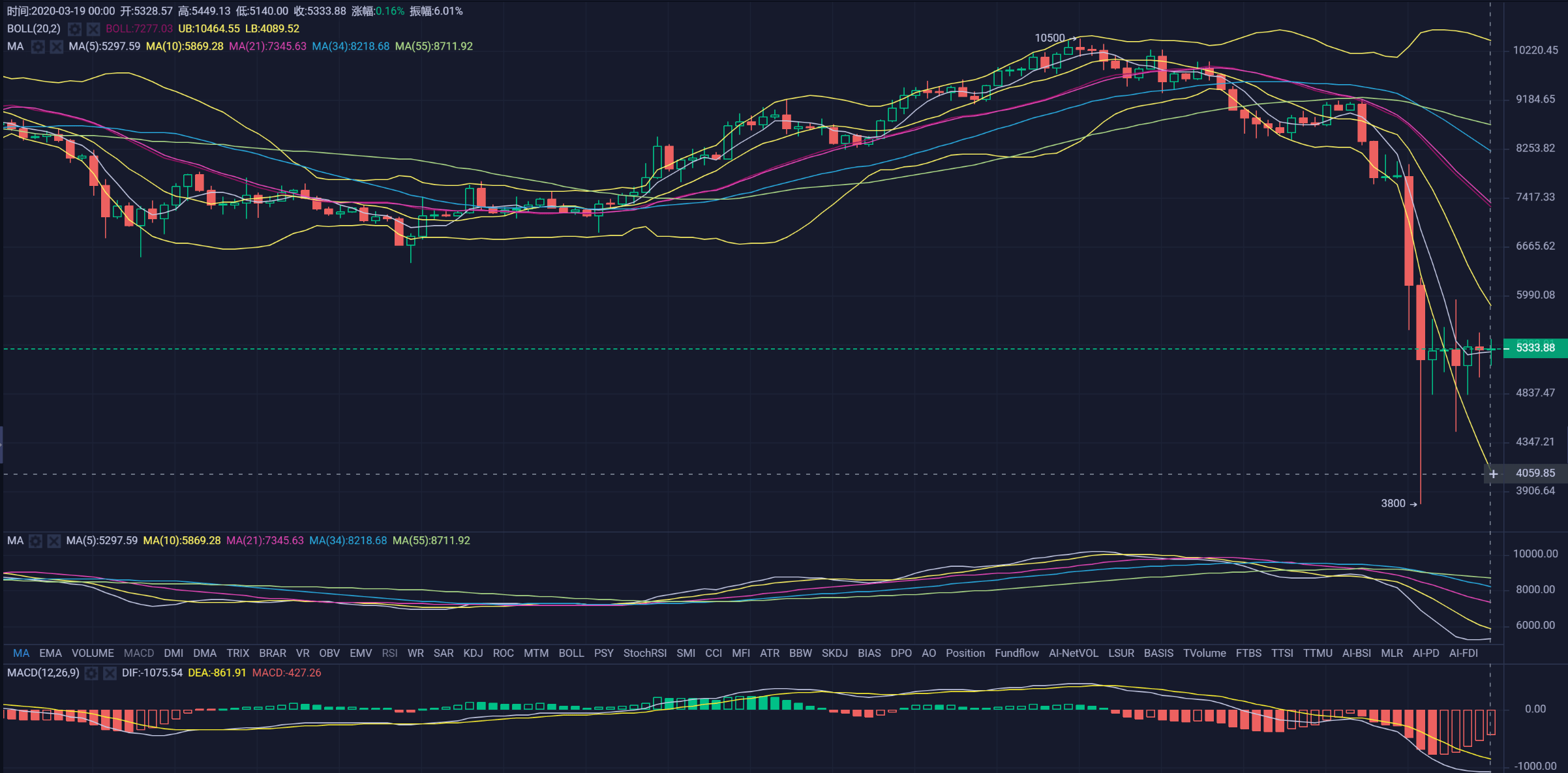This screenshot has height=773, width=1568.
Task: Select the AO indicator
Action: pyautogui.click(x=929, y=653)
